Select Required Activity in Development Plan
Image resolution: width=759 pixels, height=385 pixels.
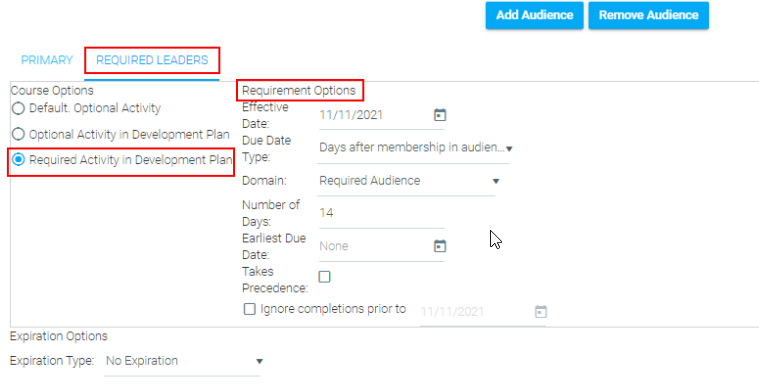[18, 160]
